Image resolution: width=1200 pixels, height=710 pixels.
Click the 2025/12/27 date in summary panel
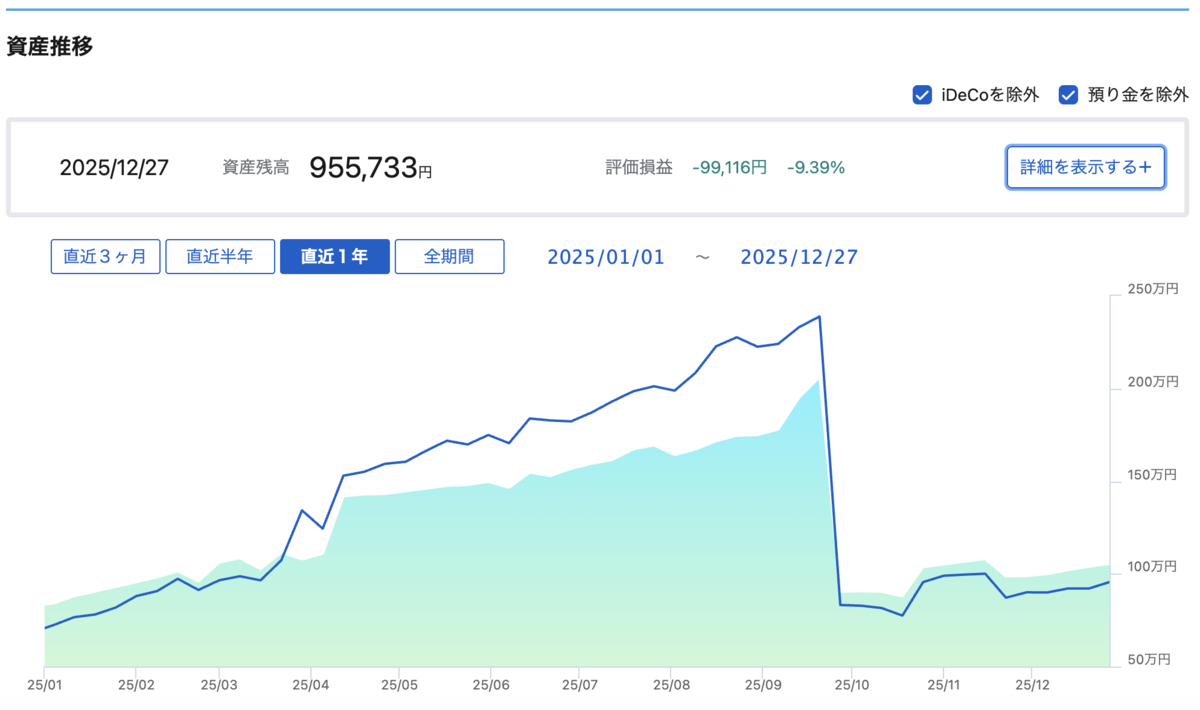(x=114, y=167)
